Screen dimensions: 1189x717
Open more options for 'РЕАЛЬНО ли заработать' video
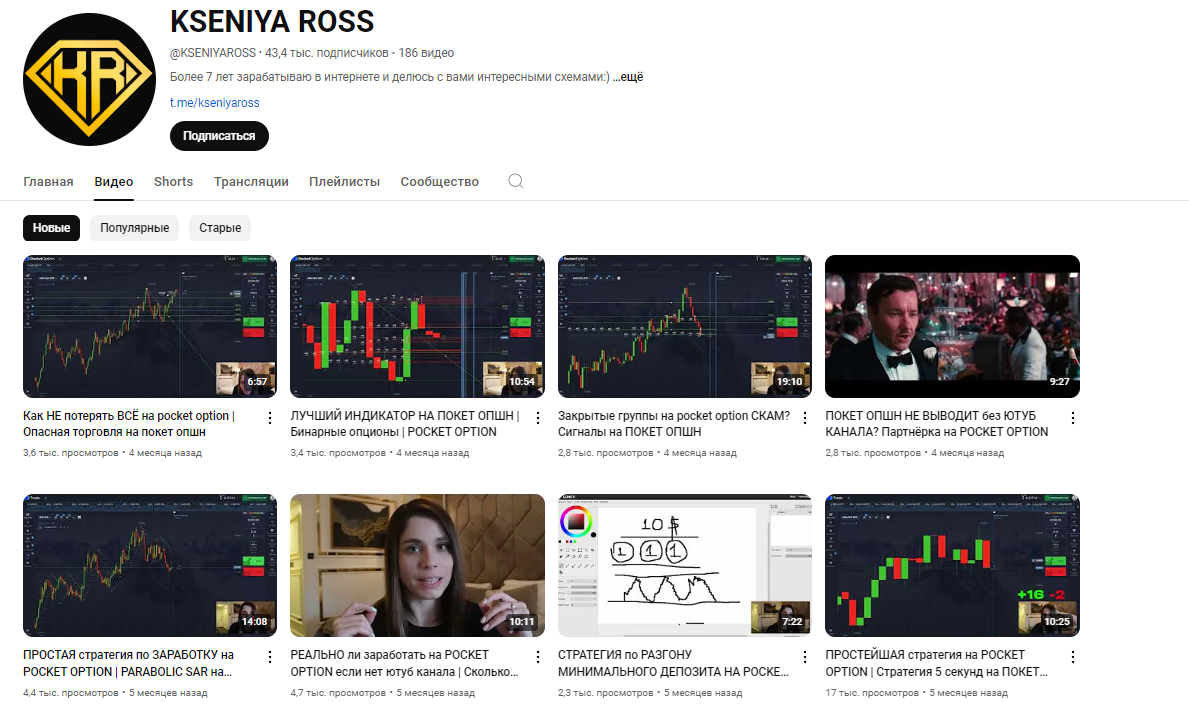(x=538, y=657)
